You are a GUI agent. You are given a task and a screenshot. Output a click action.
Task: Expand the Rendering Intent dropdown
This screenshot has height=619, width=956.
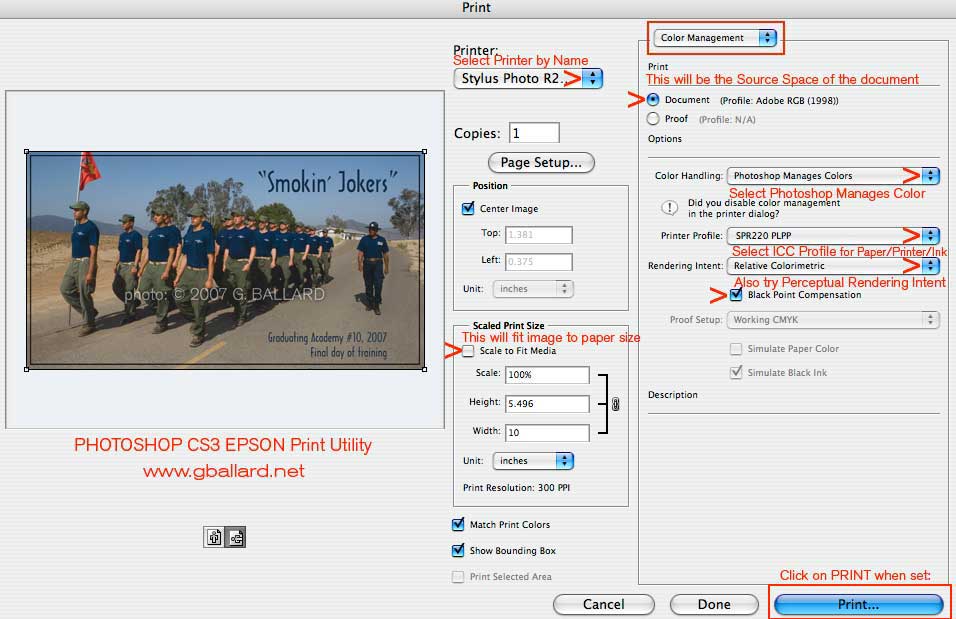[832, 267]
